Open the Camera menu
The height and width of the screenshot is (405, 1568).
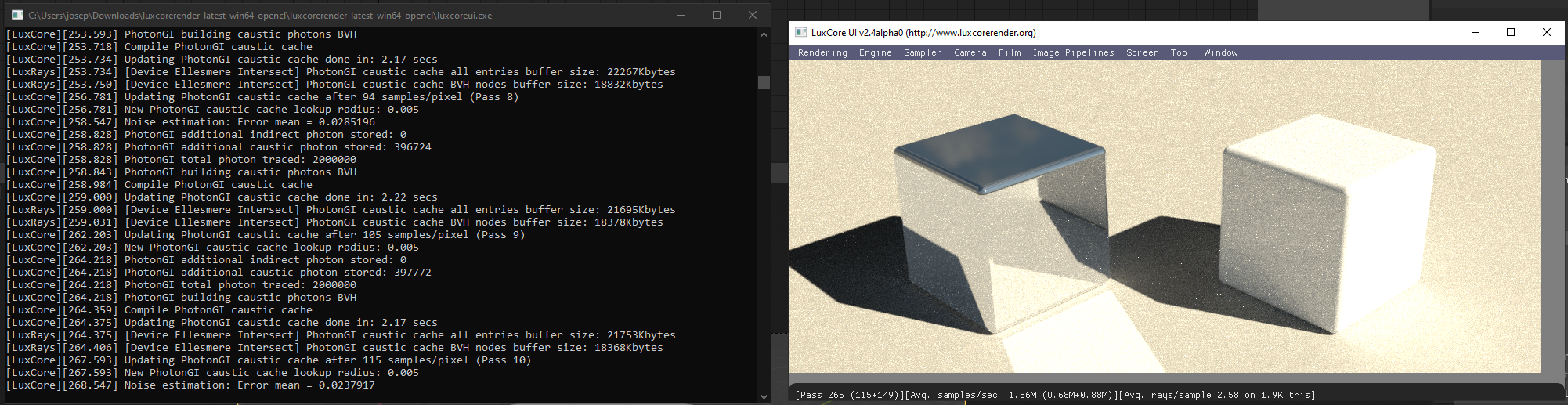(970, 52)
